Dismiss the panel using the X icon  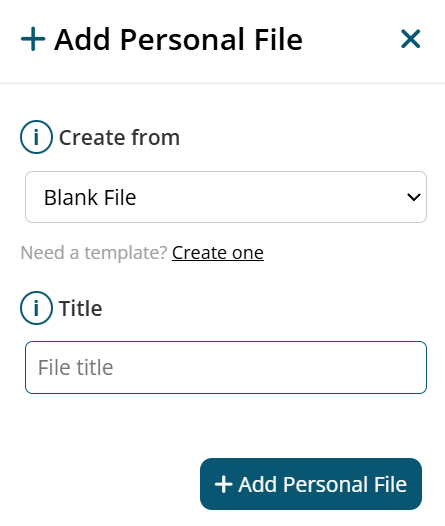click(x=410, y=39)
